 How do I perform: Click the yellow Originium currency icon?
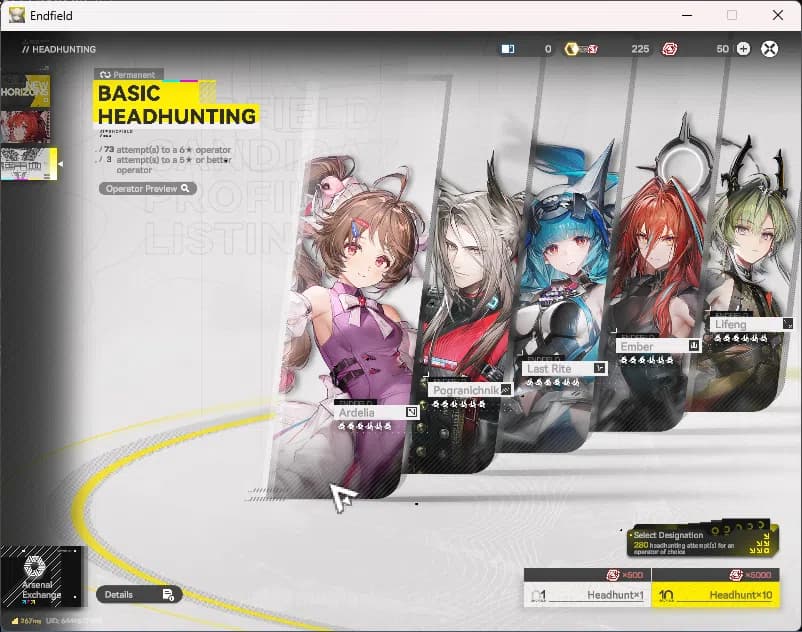[574, 48]
